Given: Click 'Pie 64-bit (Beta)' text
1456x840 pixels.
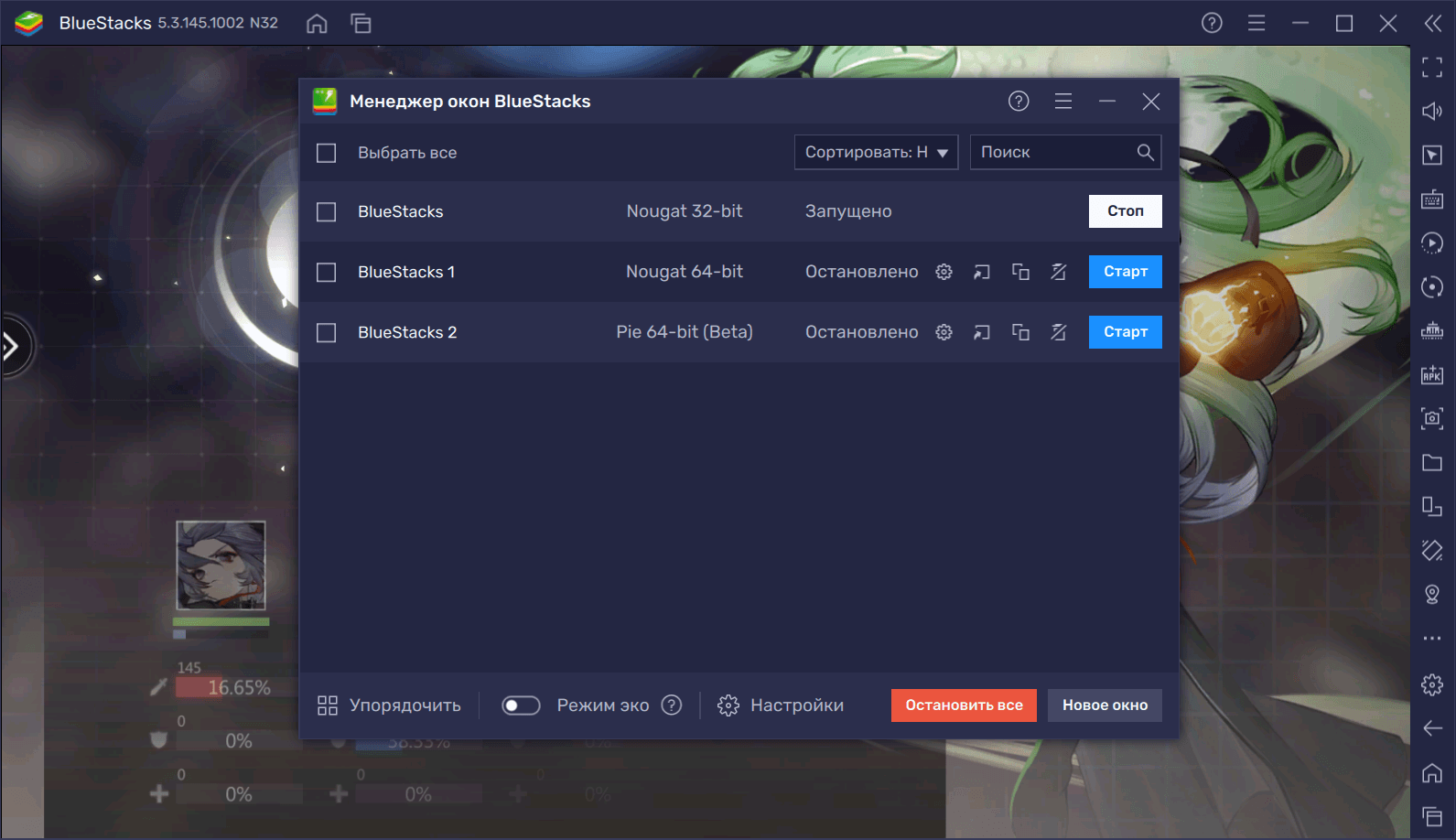Looking at the screenshot, I should point(685,332).
